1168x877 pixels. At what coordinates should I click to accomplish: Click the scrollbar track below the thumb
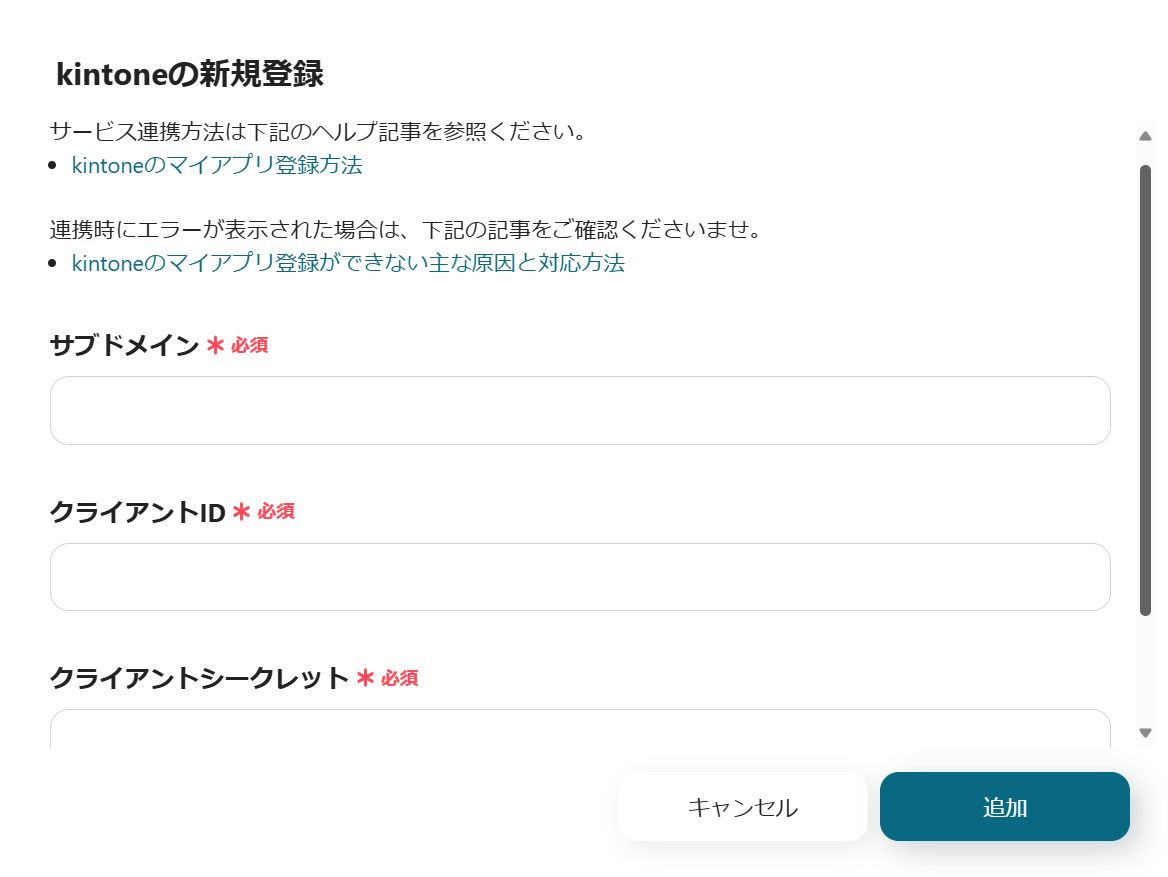point(1146,670)
